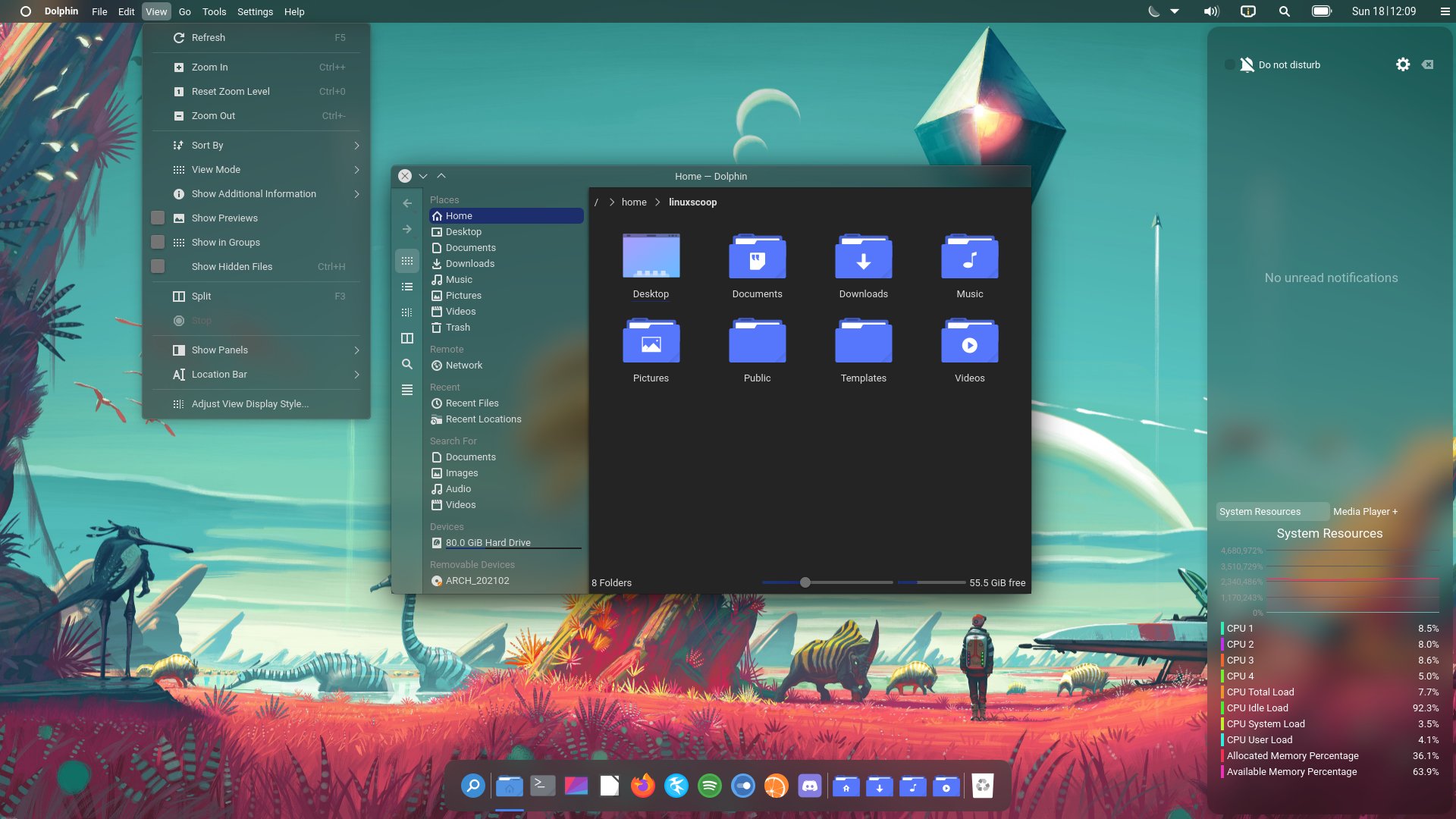Toggle Show Previews checkbox
This screenshot has height=819, width=1456.
[x=158, y=218]
